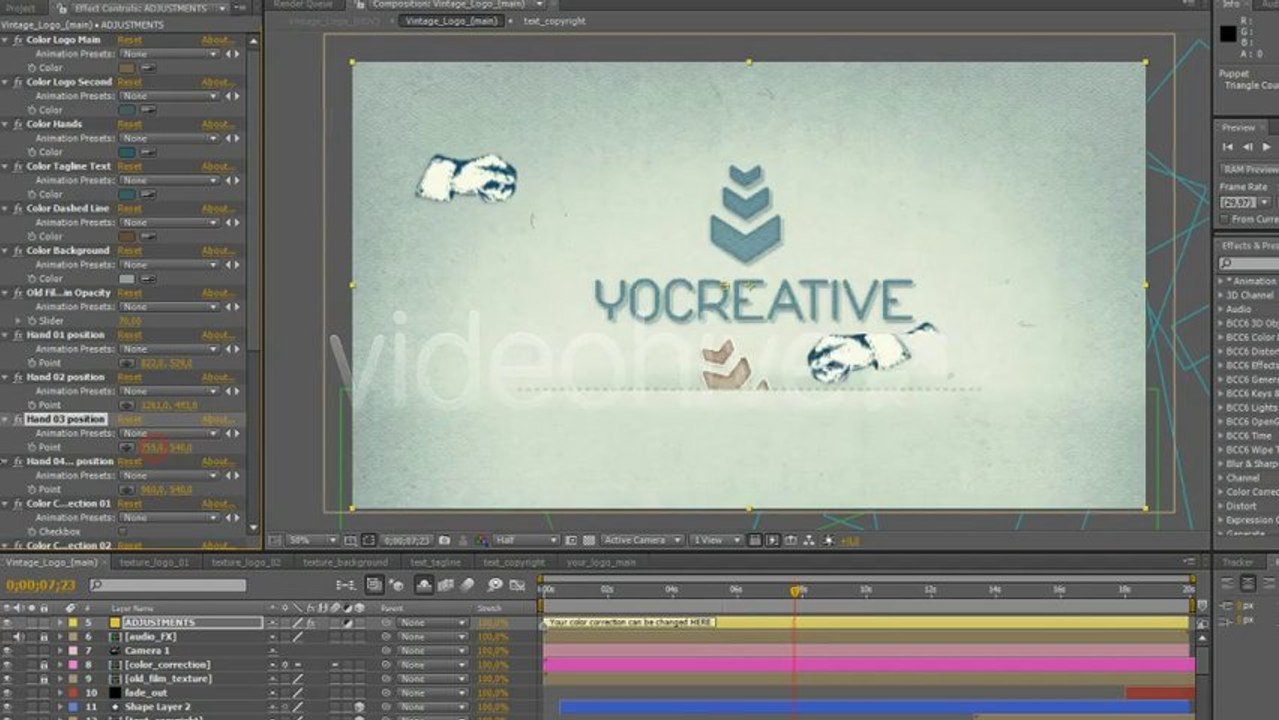Enable frame blending icon in timeline
The image size is (1279, 720).
[444, 584]
